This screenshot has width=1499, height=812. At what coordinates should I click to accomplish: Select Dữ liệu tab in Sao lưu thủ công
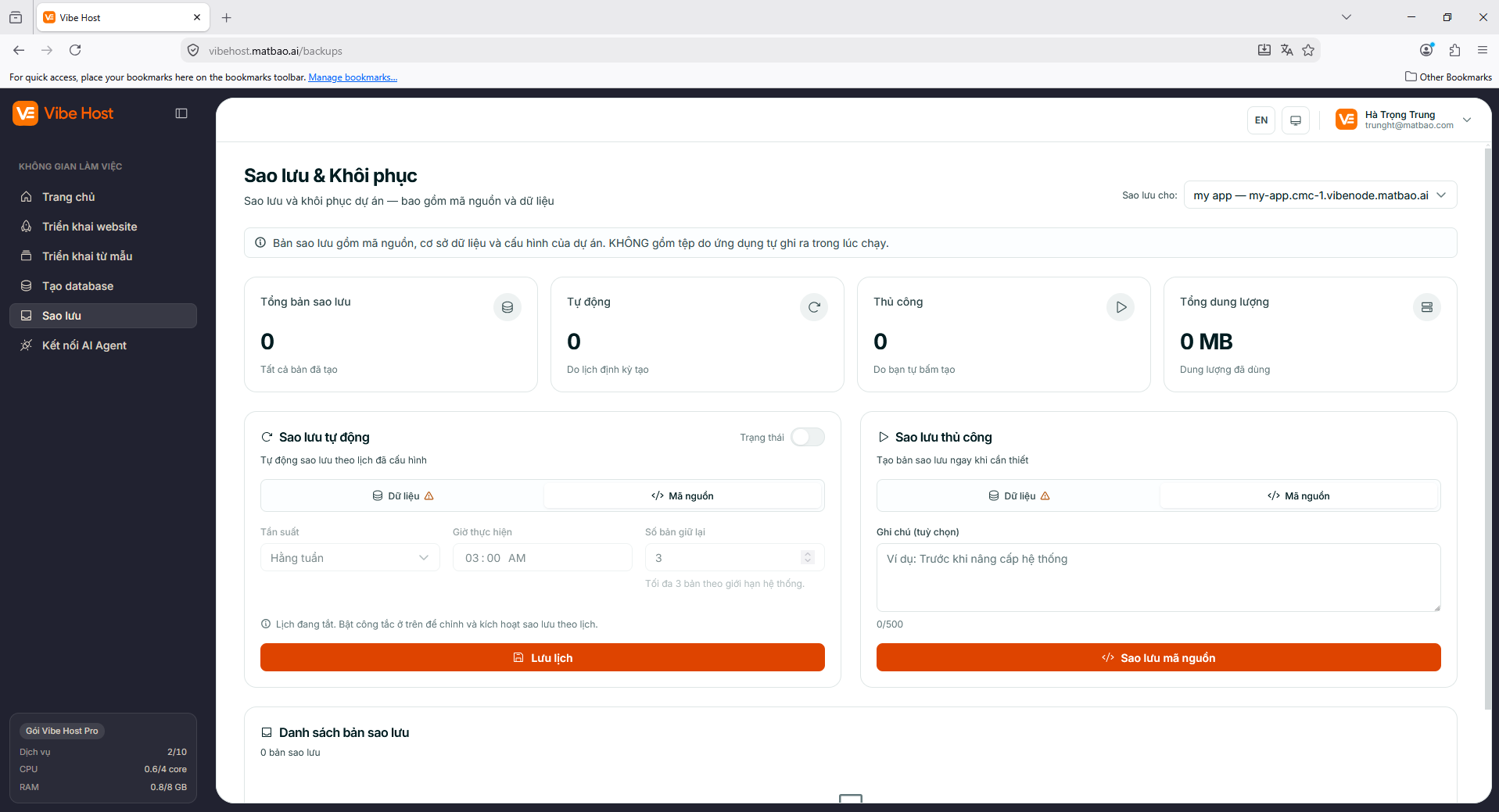tap(1019, 495)
